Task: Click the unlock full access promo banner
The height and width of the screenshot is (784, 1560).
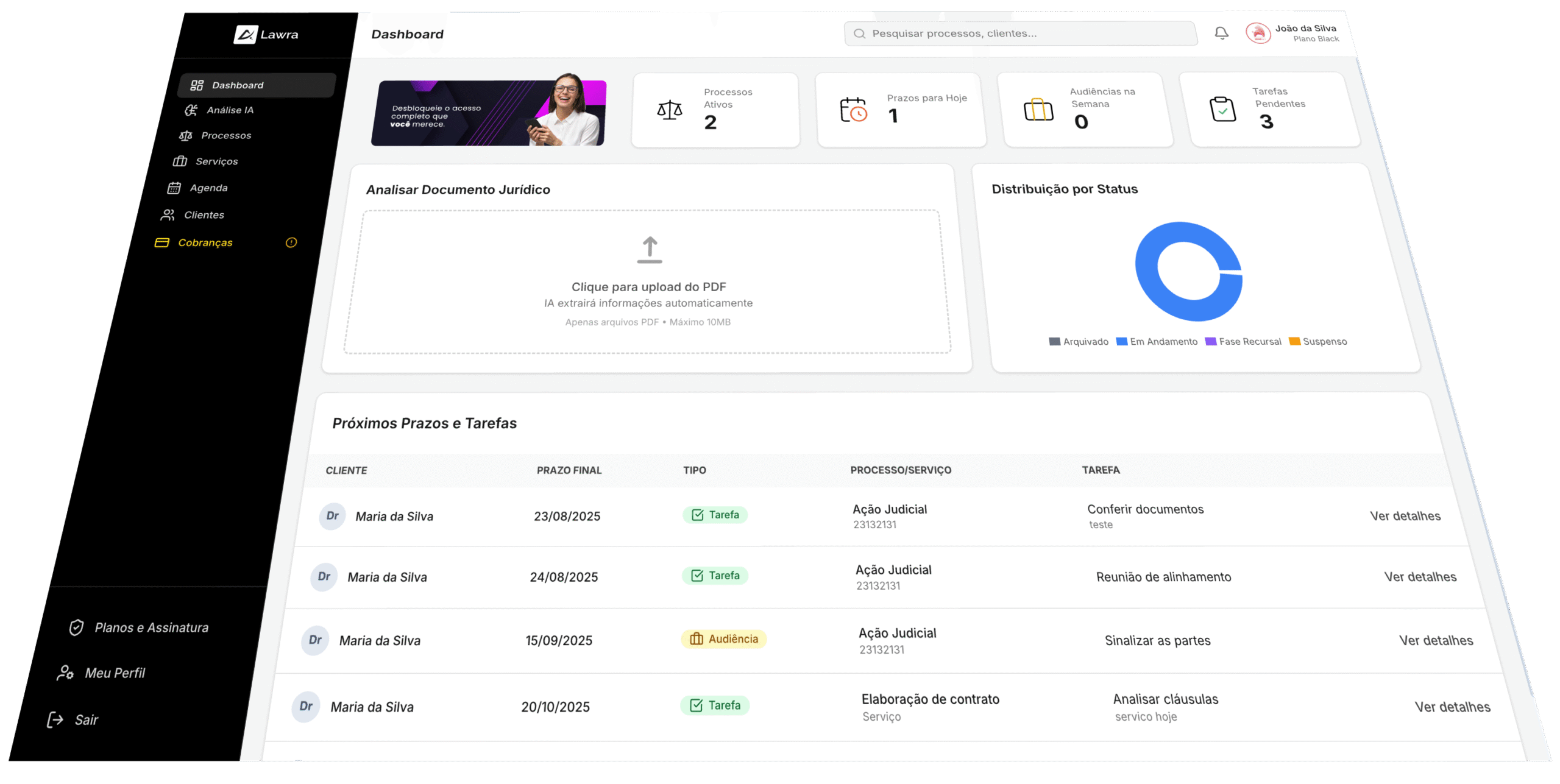Action: pos(489,113)
